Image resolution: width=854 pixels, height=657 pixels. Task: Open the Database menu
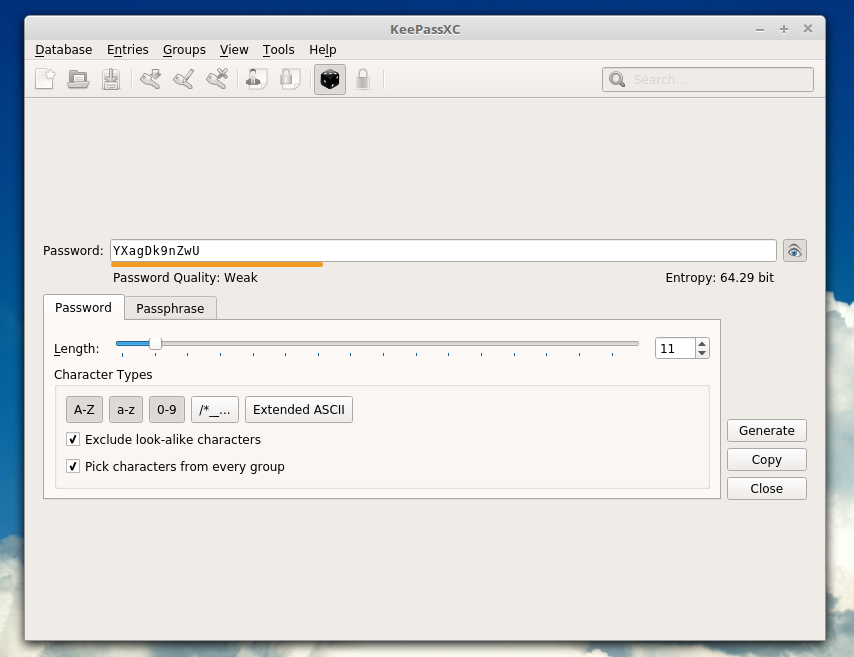[64, 50]
